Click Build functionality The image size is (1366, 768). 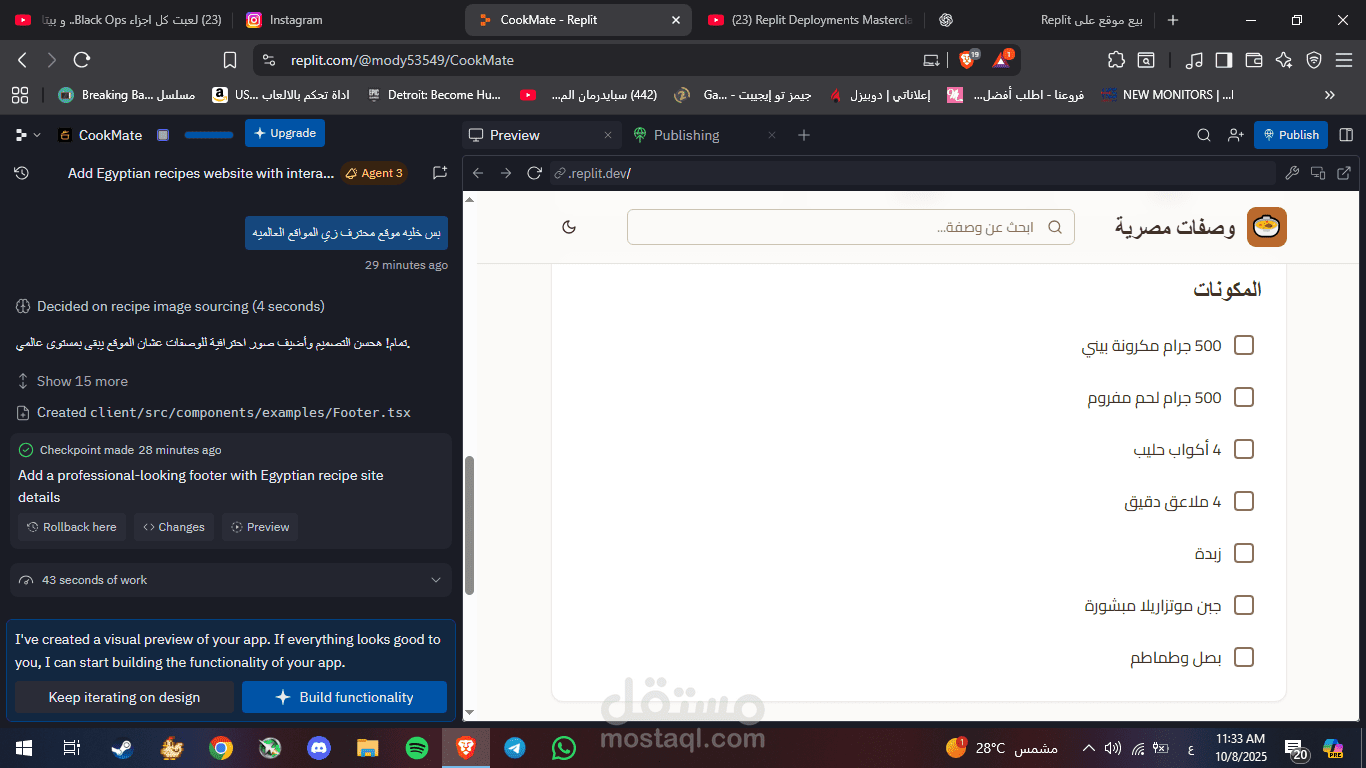344,697
